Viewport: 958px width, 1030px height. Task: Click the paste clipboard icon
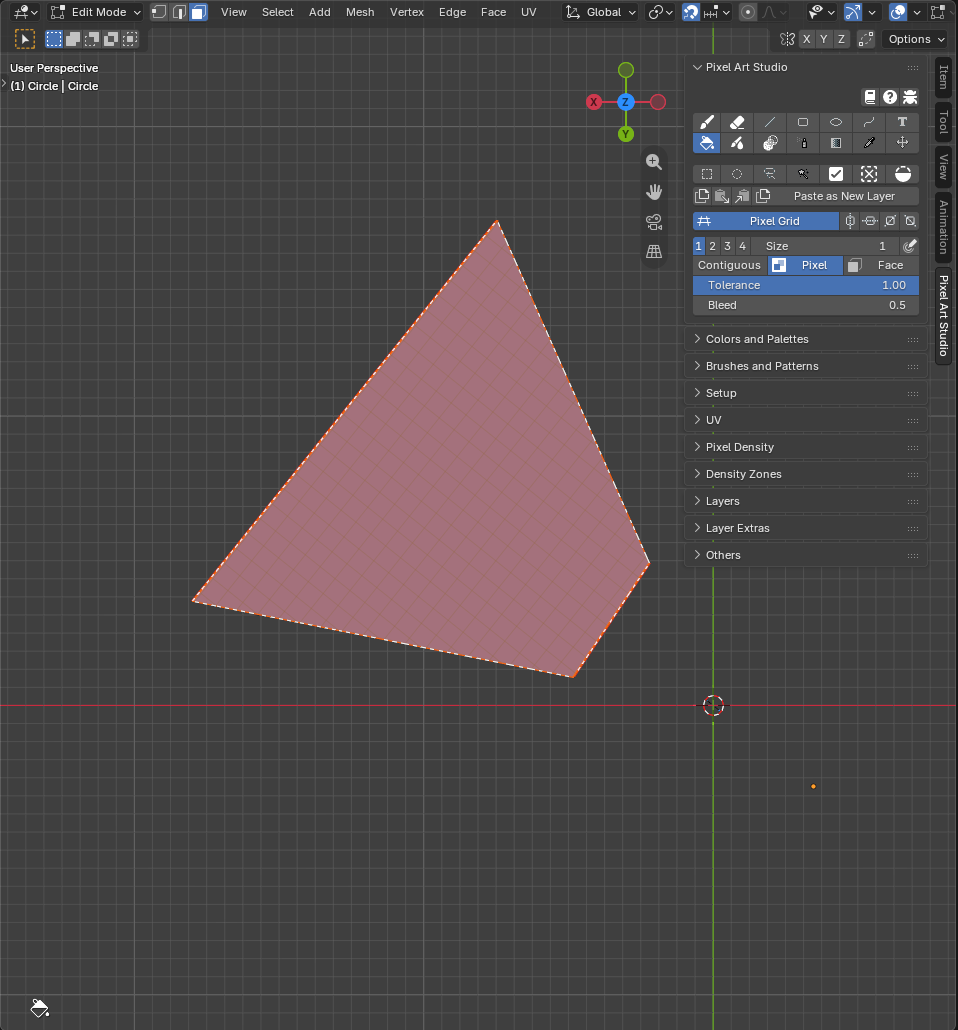(x=721, y=196)
